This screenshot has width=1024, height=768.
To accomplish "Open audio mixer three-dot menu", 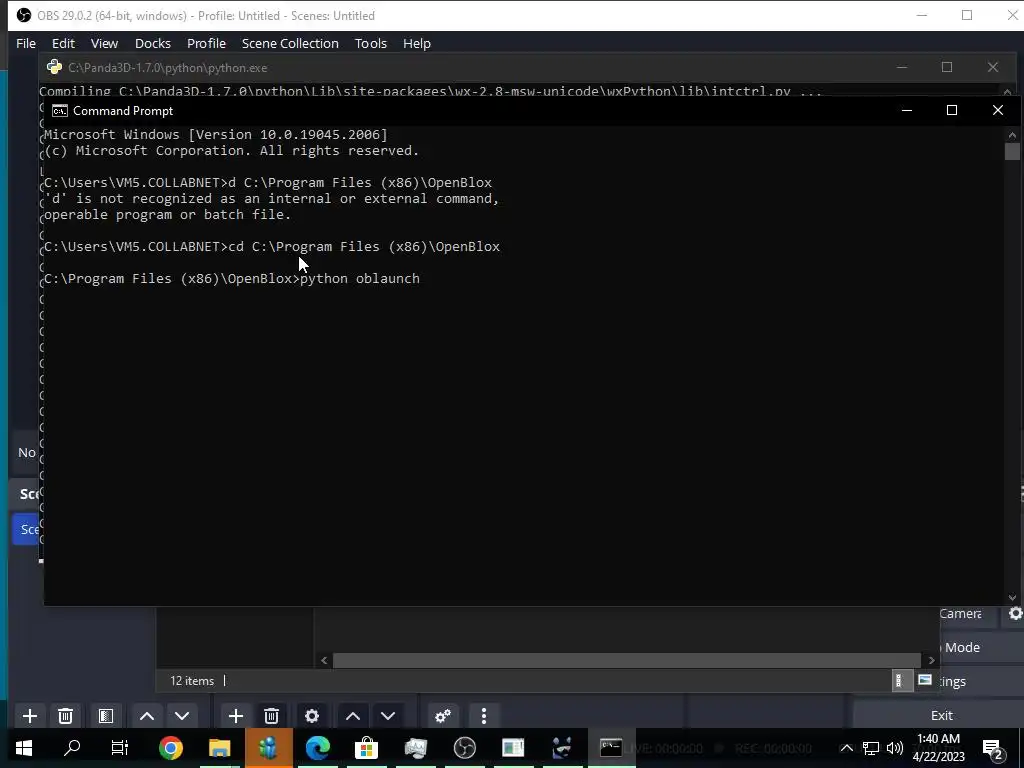I will pos(484,716).
